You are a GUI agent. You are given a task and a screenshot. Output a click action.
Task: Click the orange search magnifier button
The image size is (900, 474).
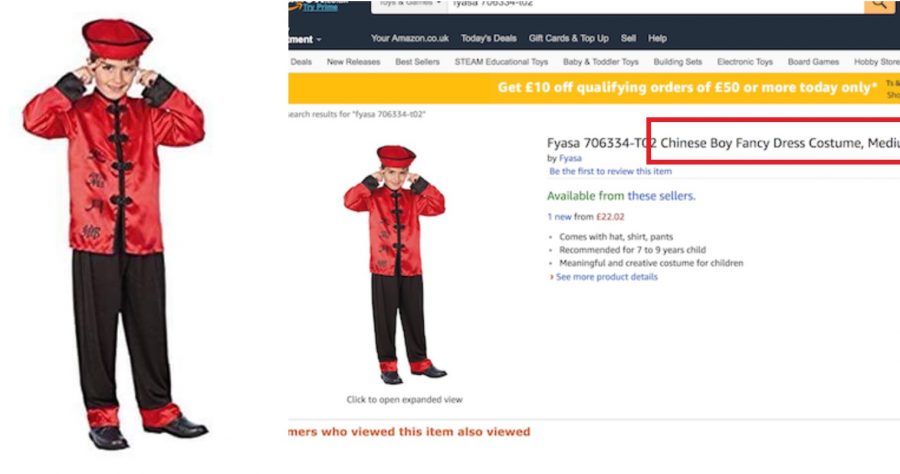click(879, 5)
